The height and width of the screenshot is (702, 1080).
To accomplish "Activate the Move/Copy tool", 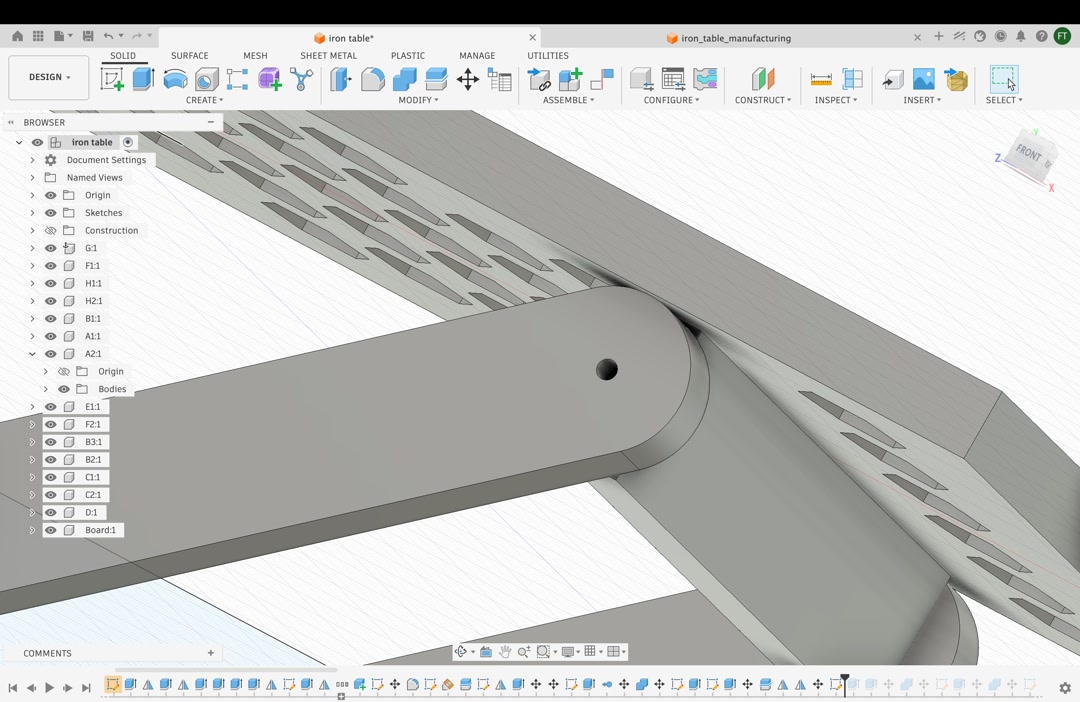I will click(x=468, y=79).
